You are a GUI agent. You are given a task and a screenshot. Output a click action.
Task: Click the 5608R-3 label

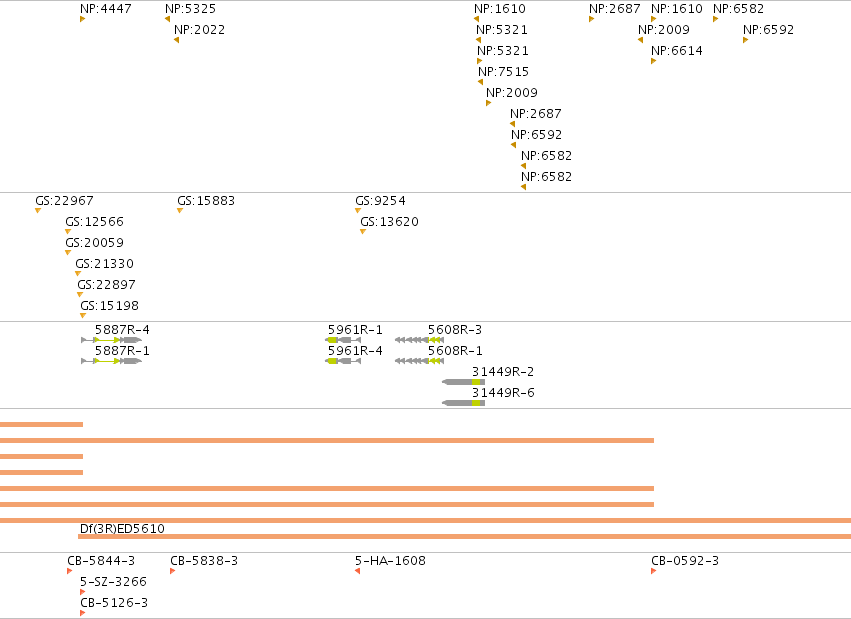point(455,330)
